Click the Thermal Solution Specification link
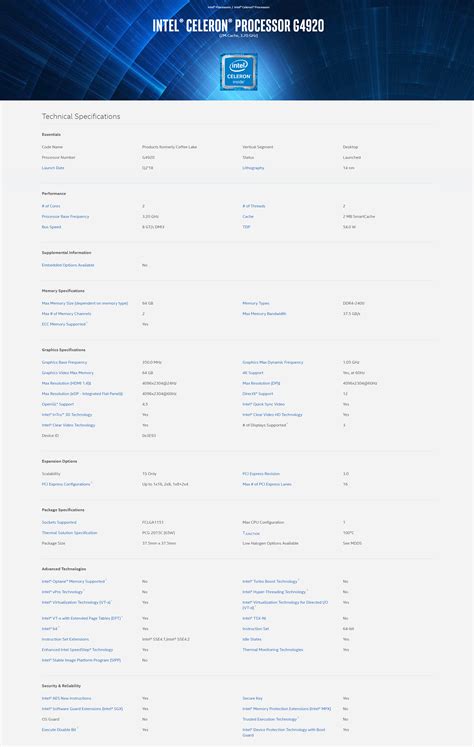 click(70, 533)
